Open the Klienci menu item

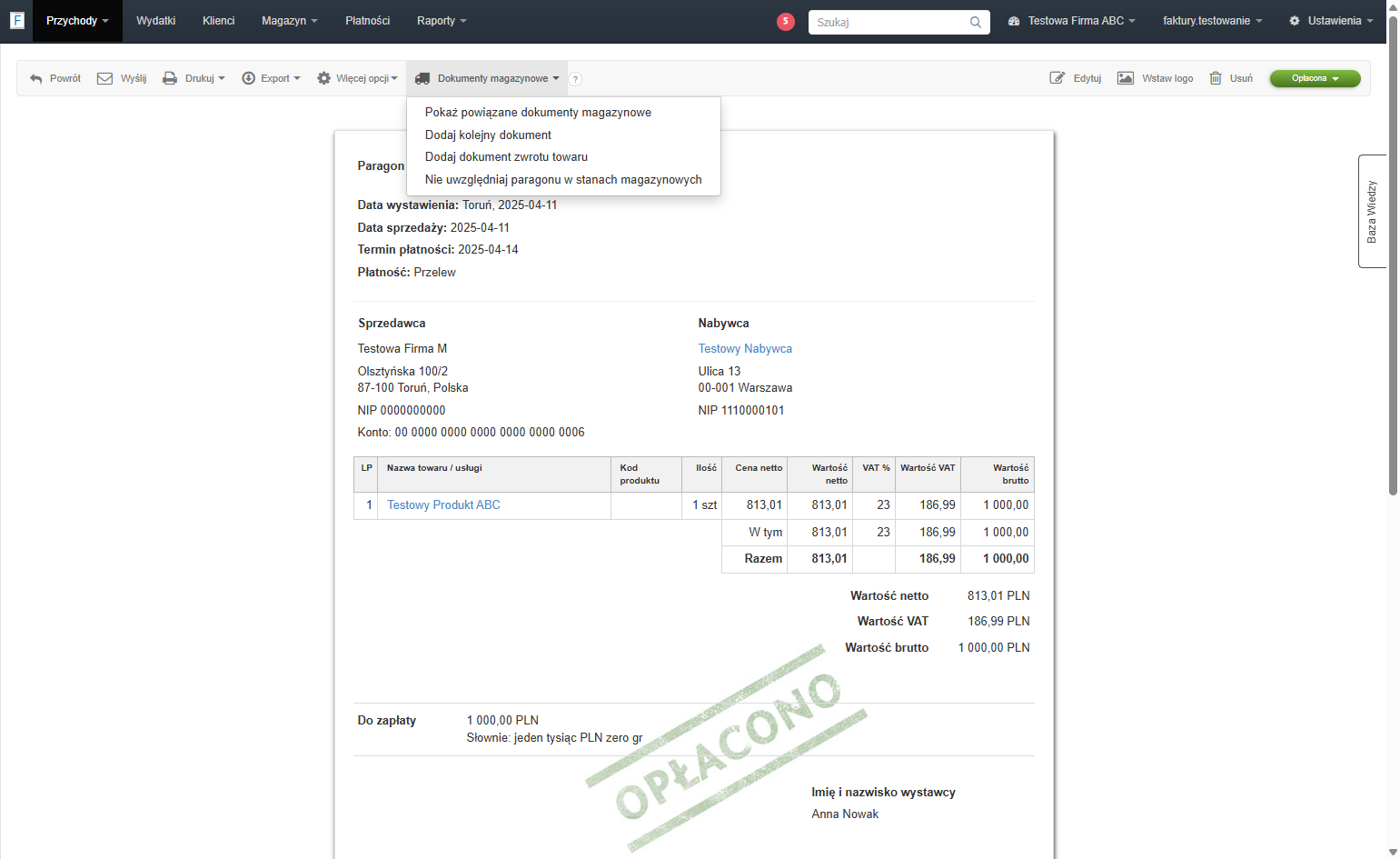point(218,21)
